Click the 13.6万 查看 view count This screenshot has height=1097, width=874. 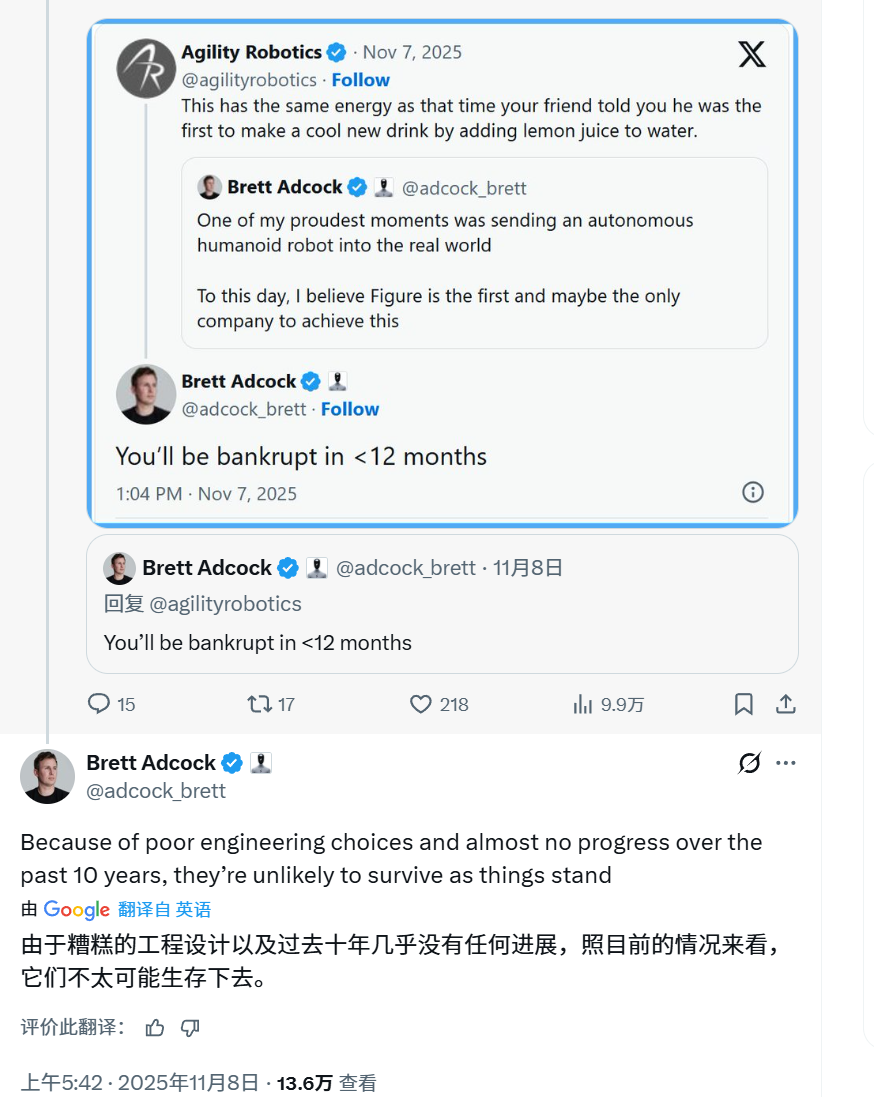pyautogui.click(x=327, y=1082)
